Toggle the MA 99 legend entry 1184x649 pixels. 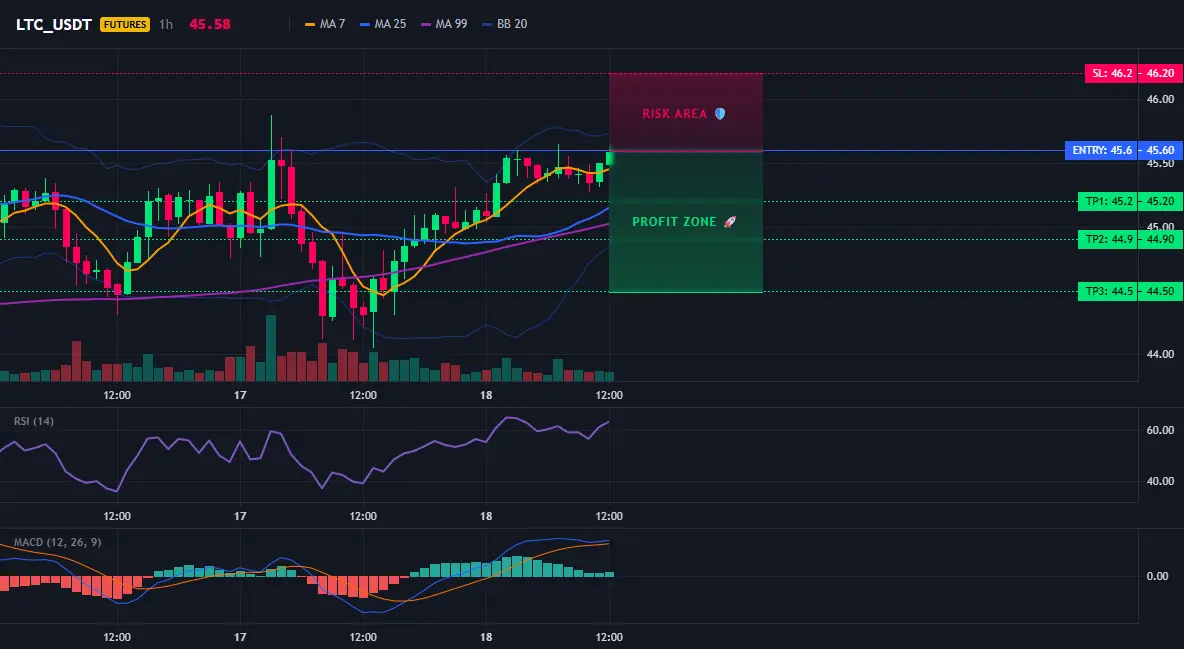(x=444, y=24)
